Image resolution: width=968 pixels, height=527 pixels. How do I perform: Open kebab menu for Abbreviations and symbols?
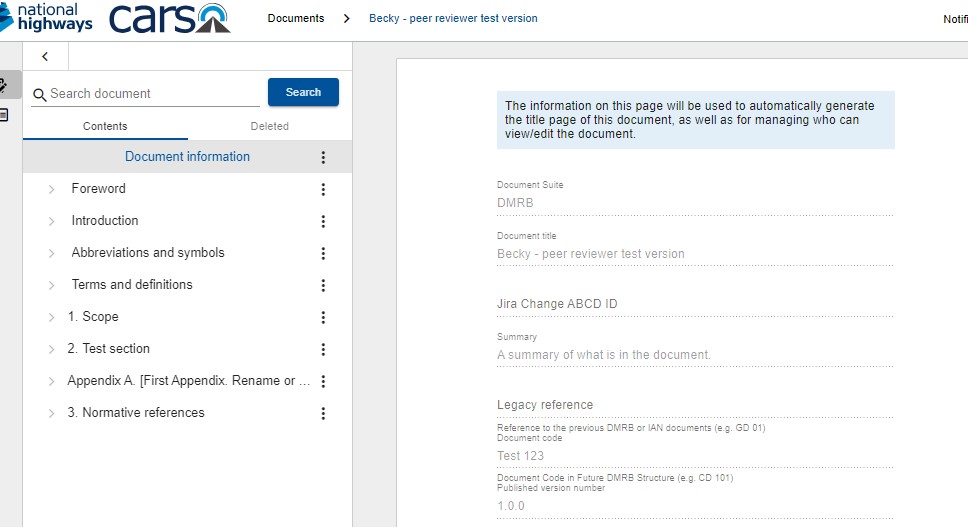(x=323, y=253)
